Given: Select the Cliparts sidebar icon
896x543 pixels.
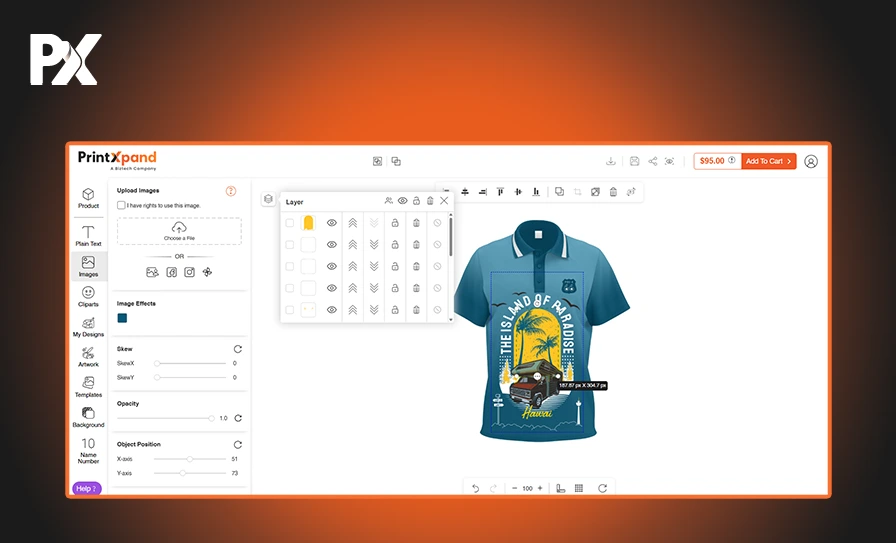Looking at the screenshot, I should [x=88, y=296].
